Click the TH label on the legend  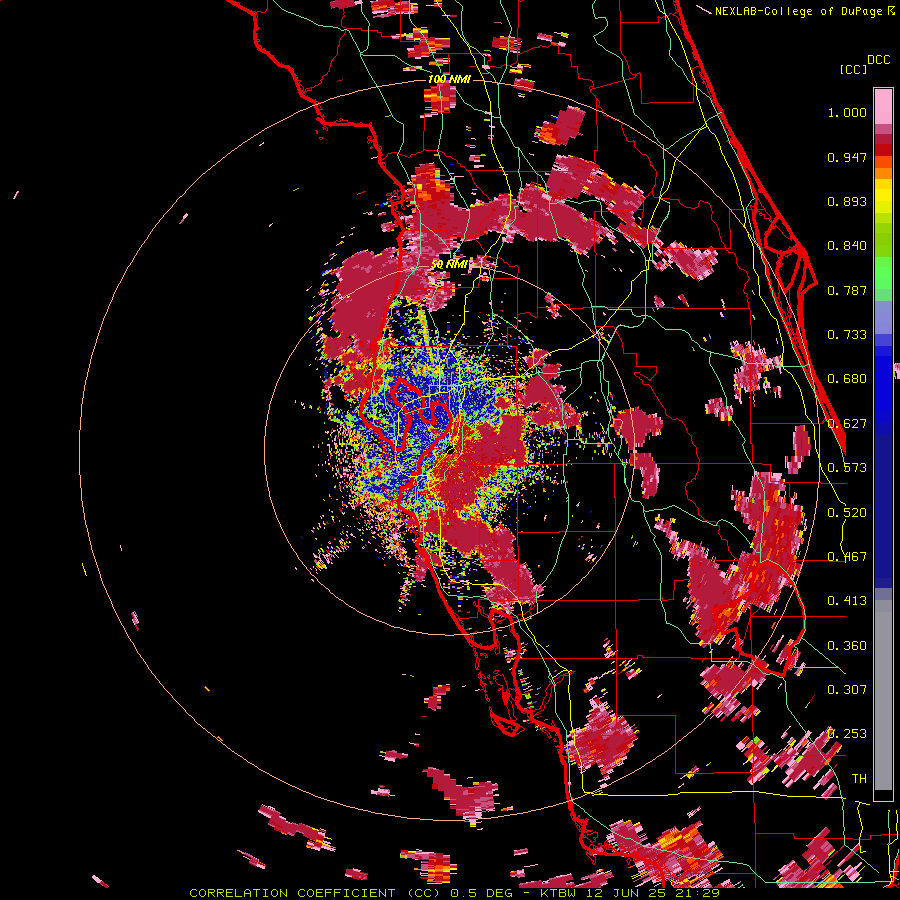point(859,779)
